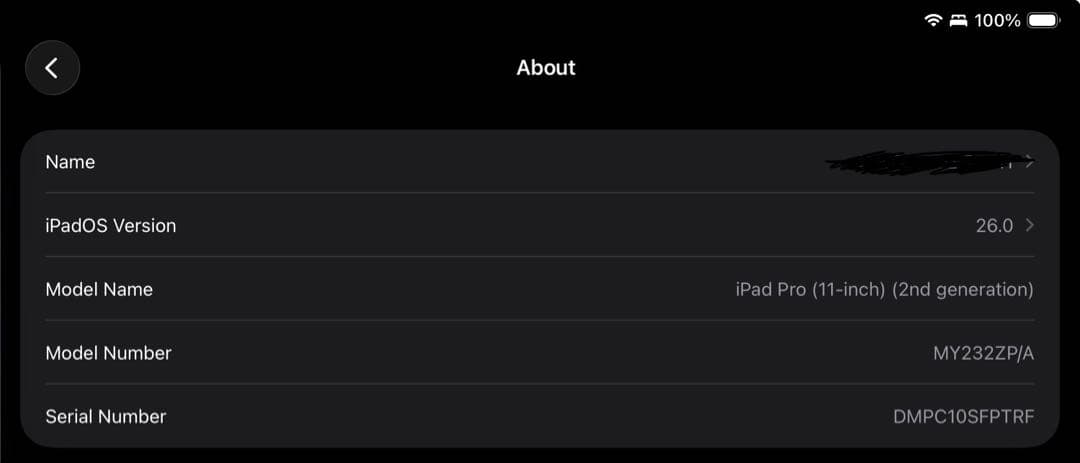Tap the battery indicator icon
This screenshot has height=463, width=1080.
coord(1044,20)
